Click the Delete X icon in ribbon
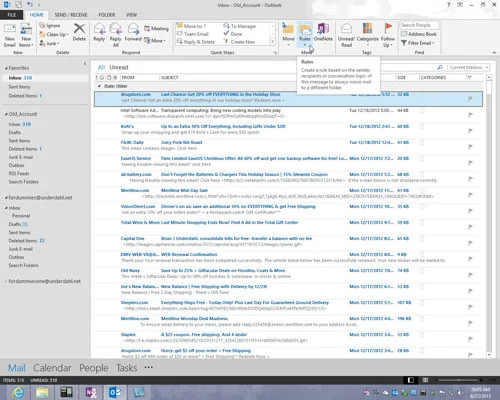The image size is (500, 400). click(x=79, y=29)
